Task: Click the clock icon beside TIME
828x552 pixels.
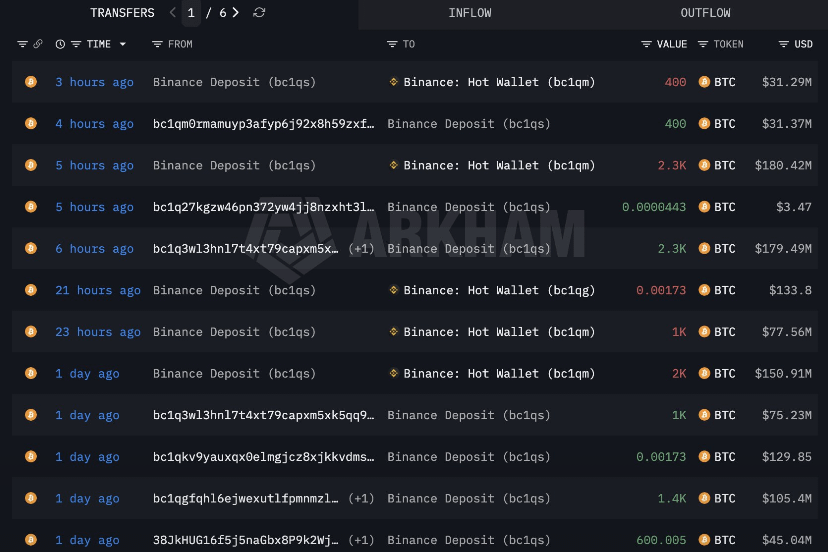Action: pyautogui.click(x=60, y=44)
